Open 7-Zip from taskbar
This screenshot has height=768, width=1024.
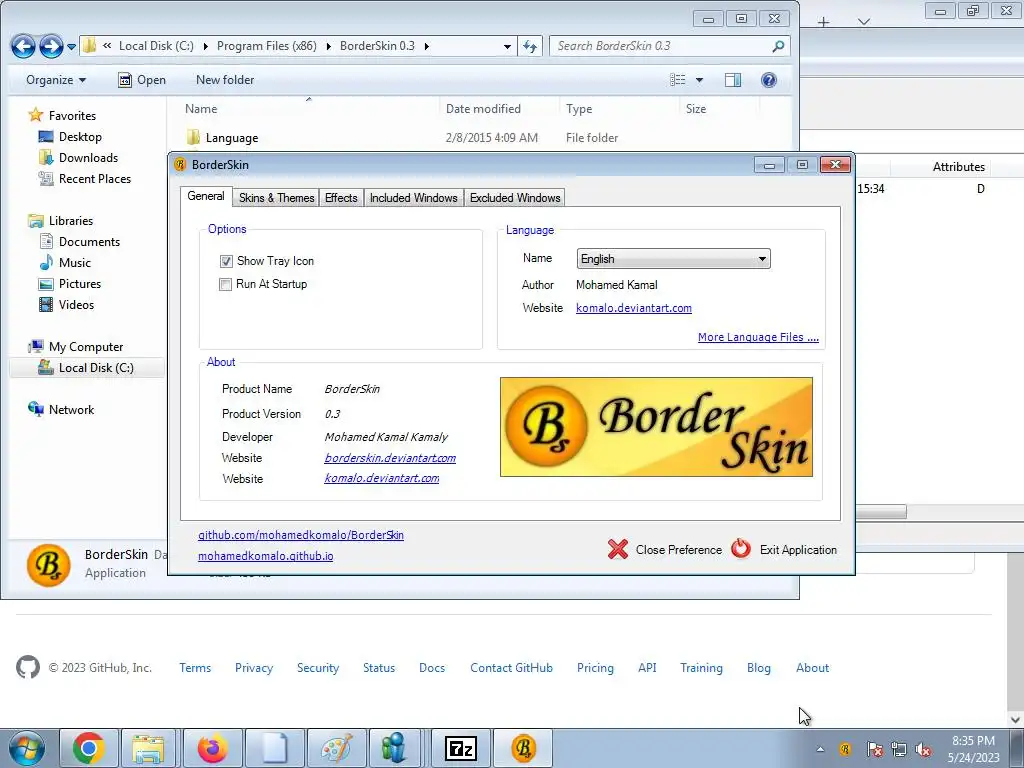coord(460,748)
